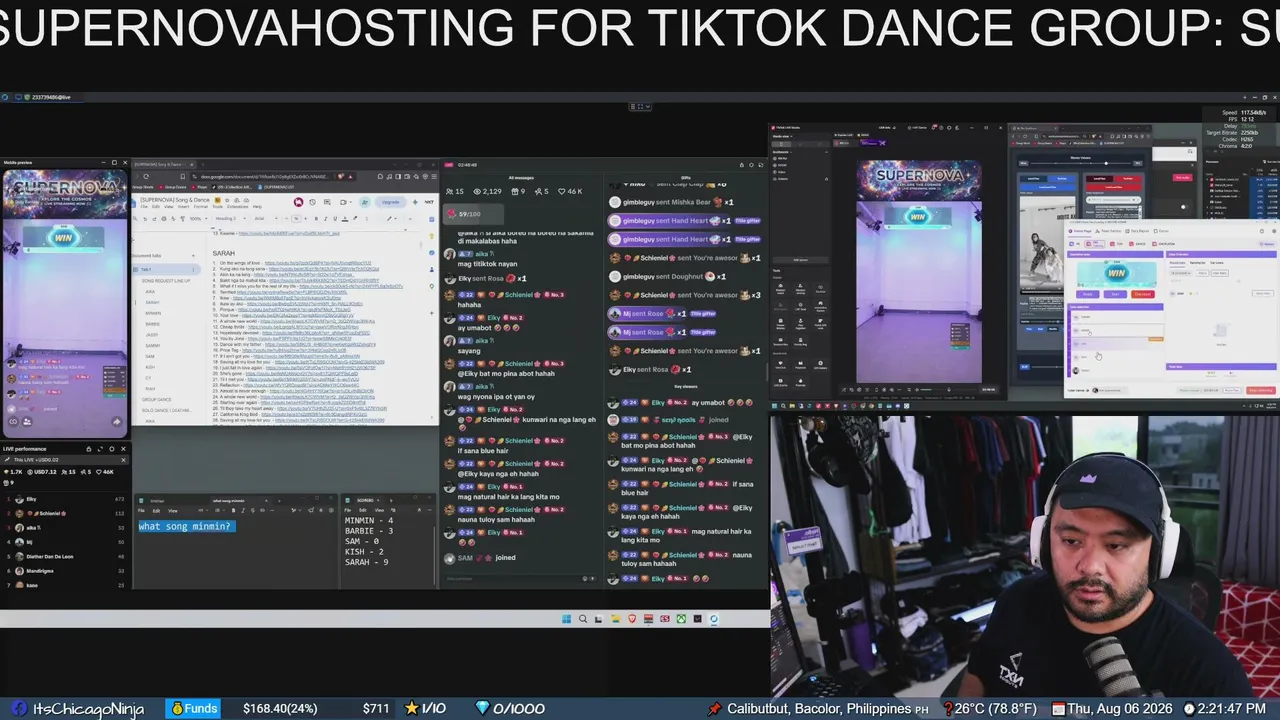Open the Windows Start button on captured taskbar

pyautogui.click(x=566, y=619)
